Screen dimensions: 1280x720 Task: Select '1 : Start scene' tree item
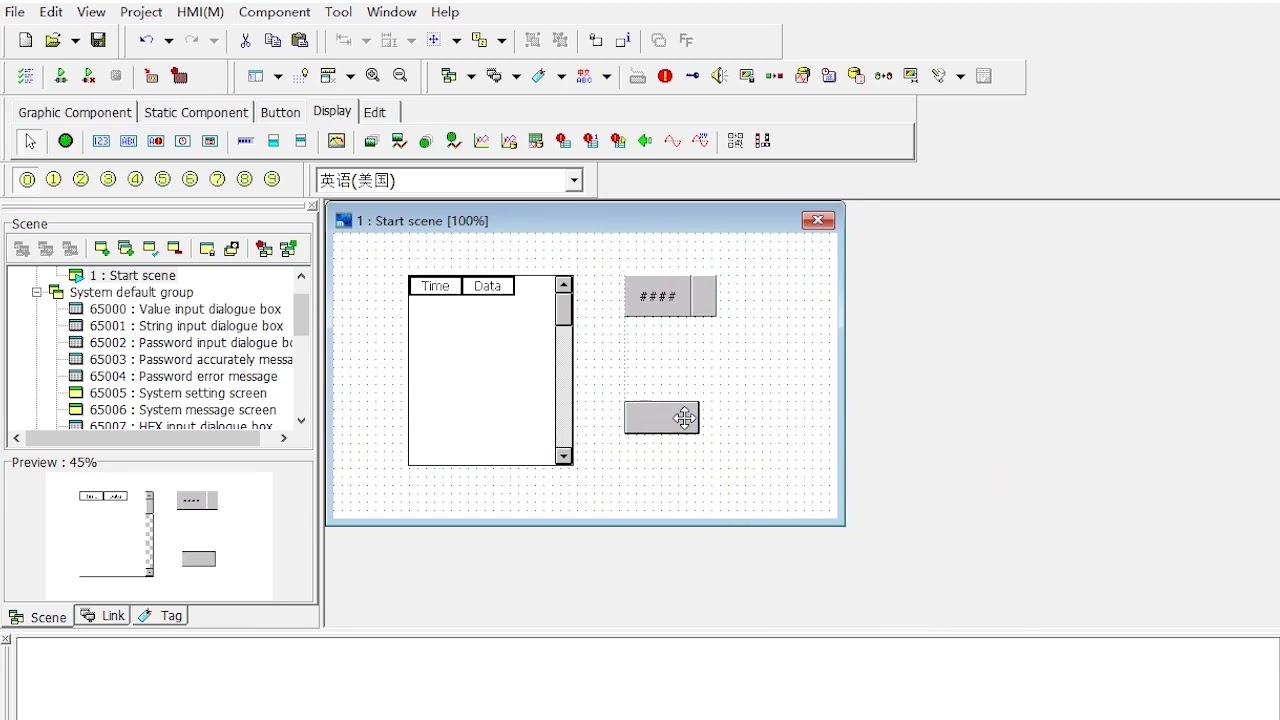pyautogui.click(x=132, y=275)
